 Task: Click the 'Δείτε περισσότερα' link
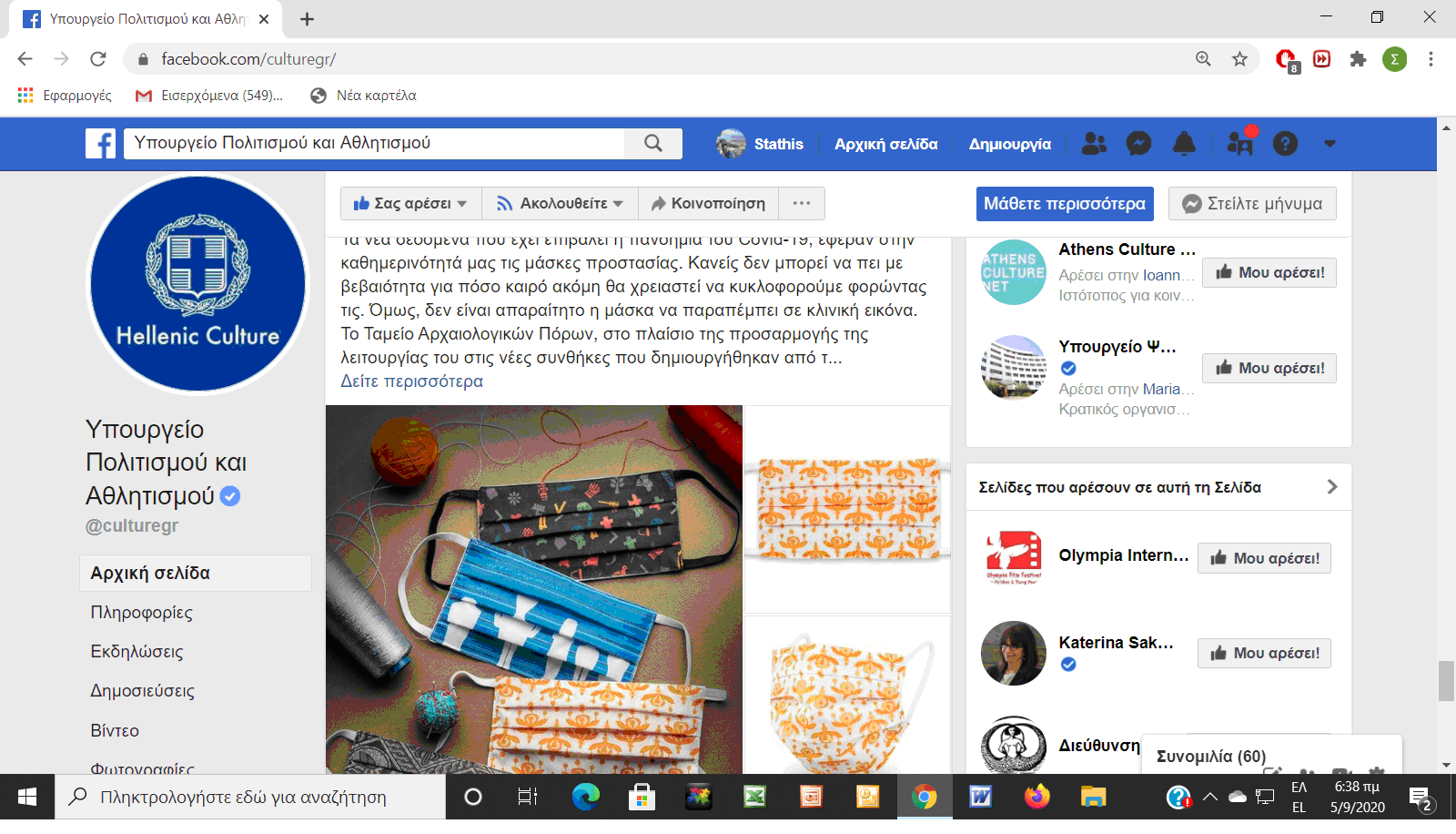point(411,381)
